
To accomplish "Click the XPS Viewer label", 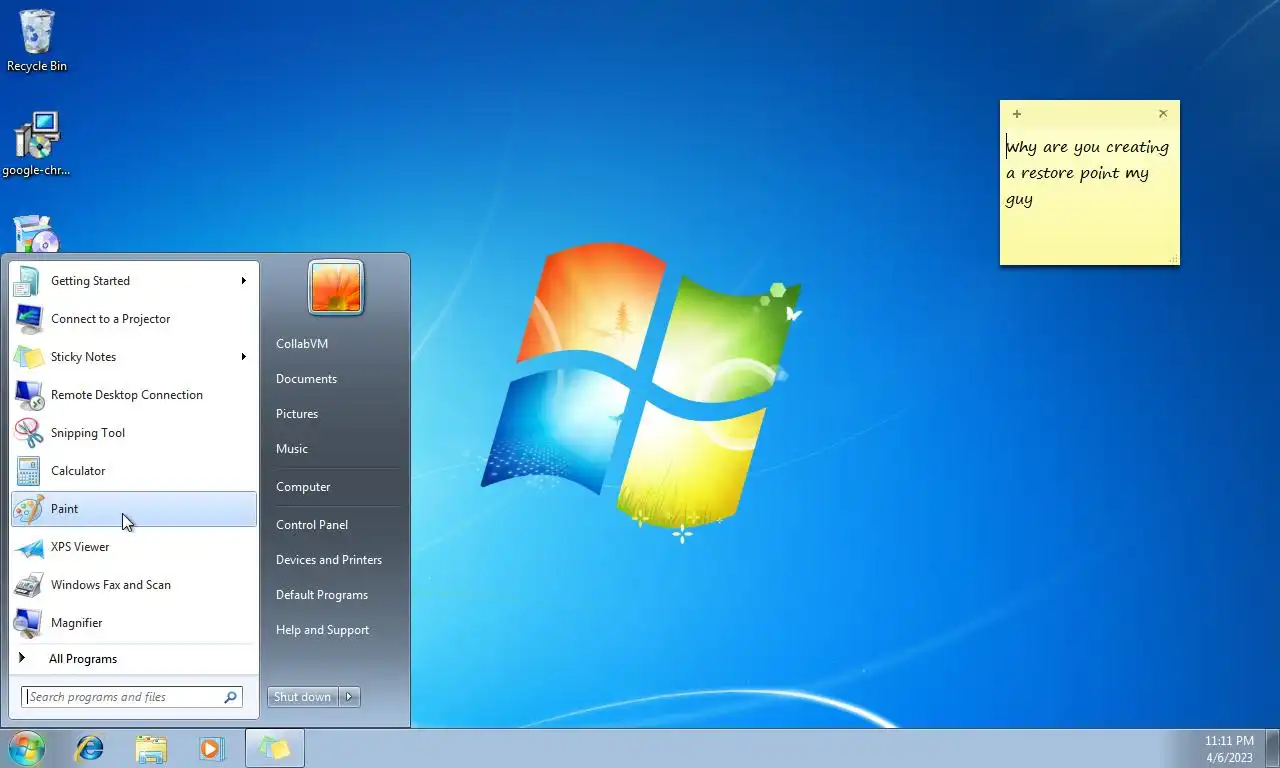I will 80,547.
